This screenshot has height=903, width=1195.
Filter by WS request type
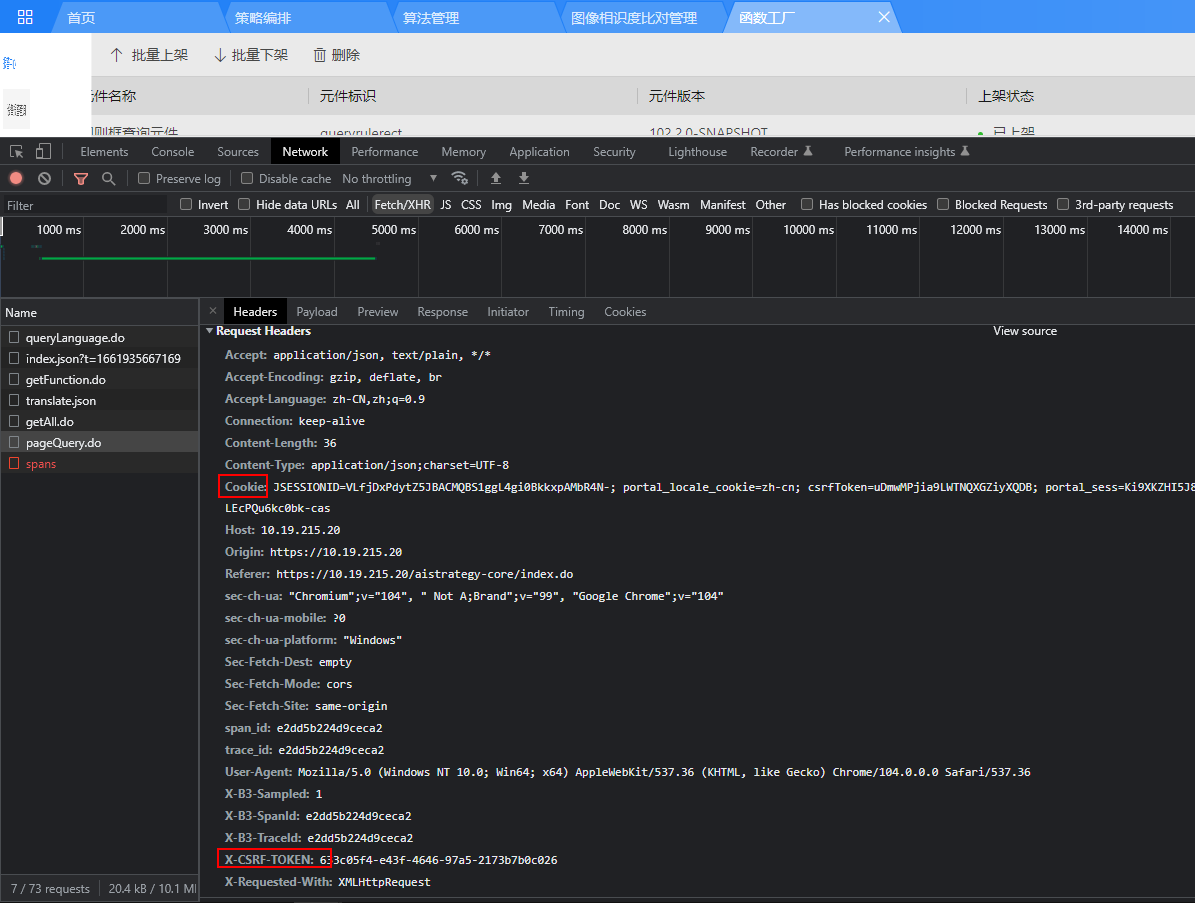[x=639, y=204]
